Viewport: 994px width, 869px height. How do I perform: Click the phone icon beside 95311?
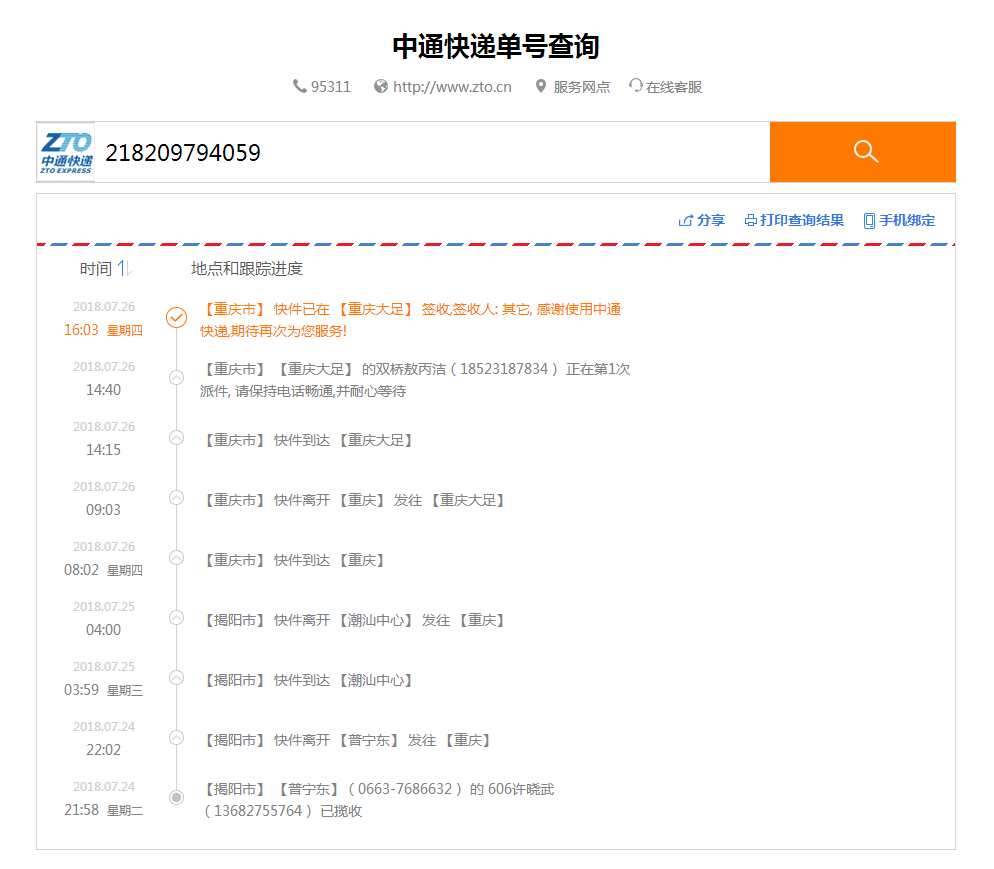point(299,86)
